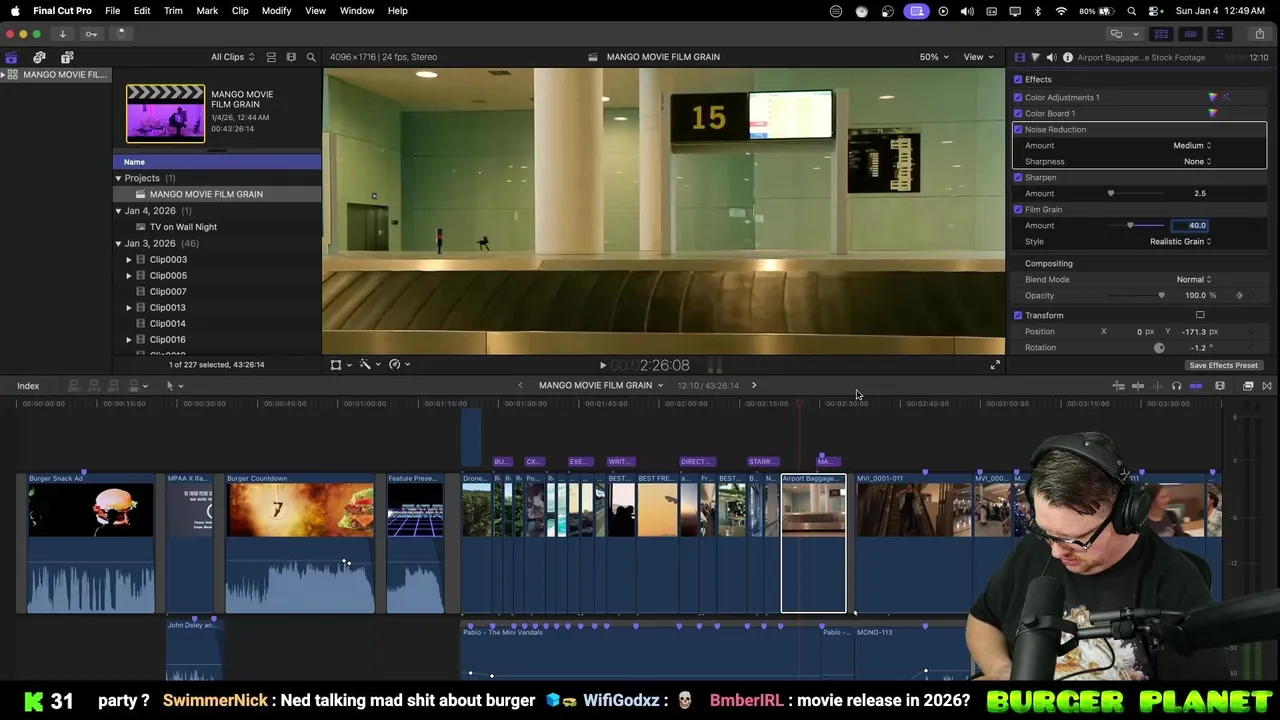Open Noise Reduction Amount Medium dropdown

(1192, 146)
